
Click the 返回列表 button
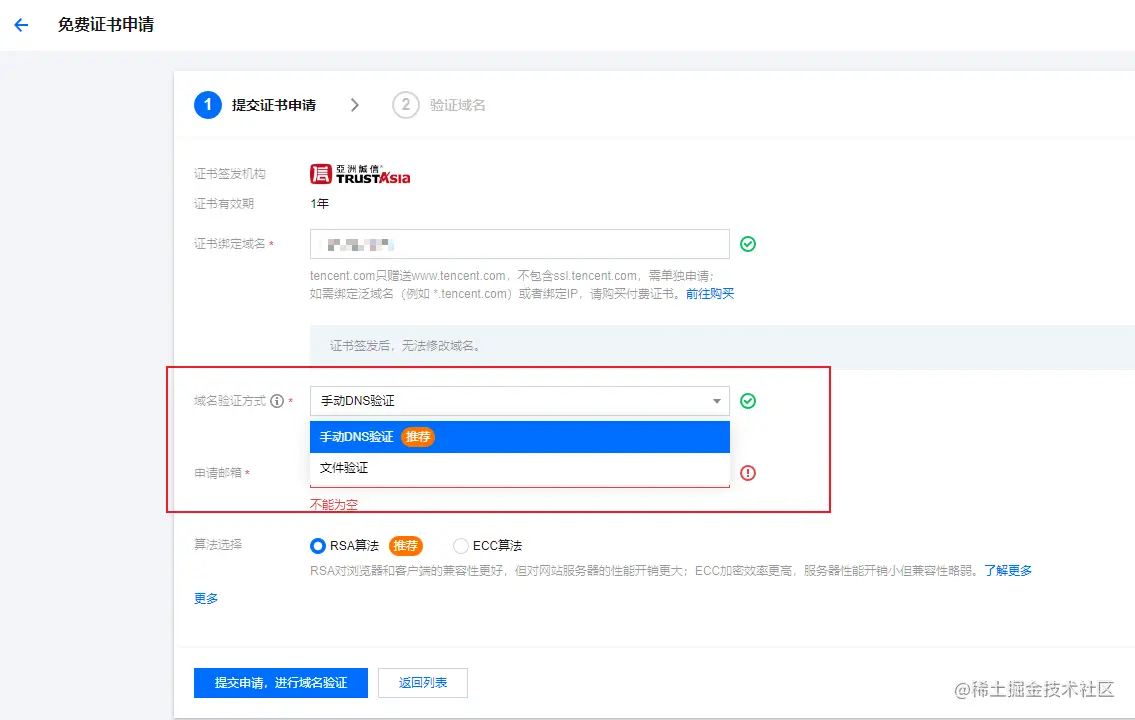pos(423,683)
